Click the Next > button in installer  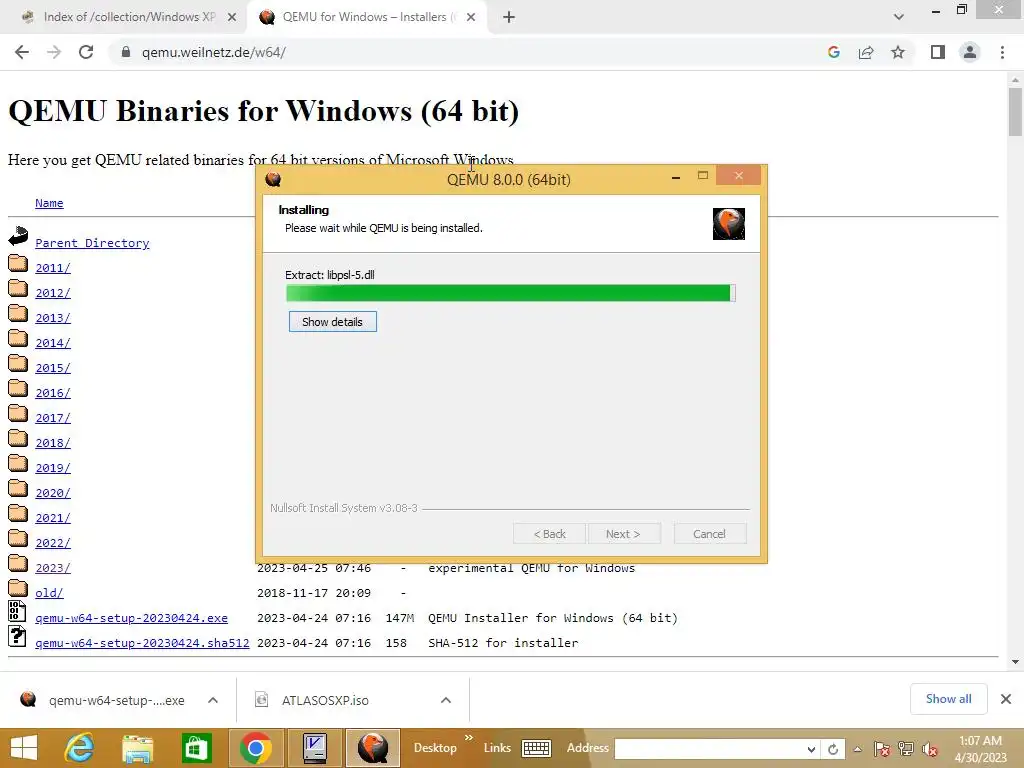[x=624, y=534]
